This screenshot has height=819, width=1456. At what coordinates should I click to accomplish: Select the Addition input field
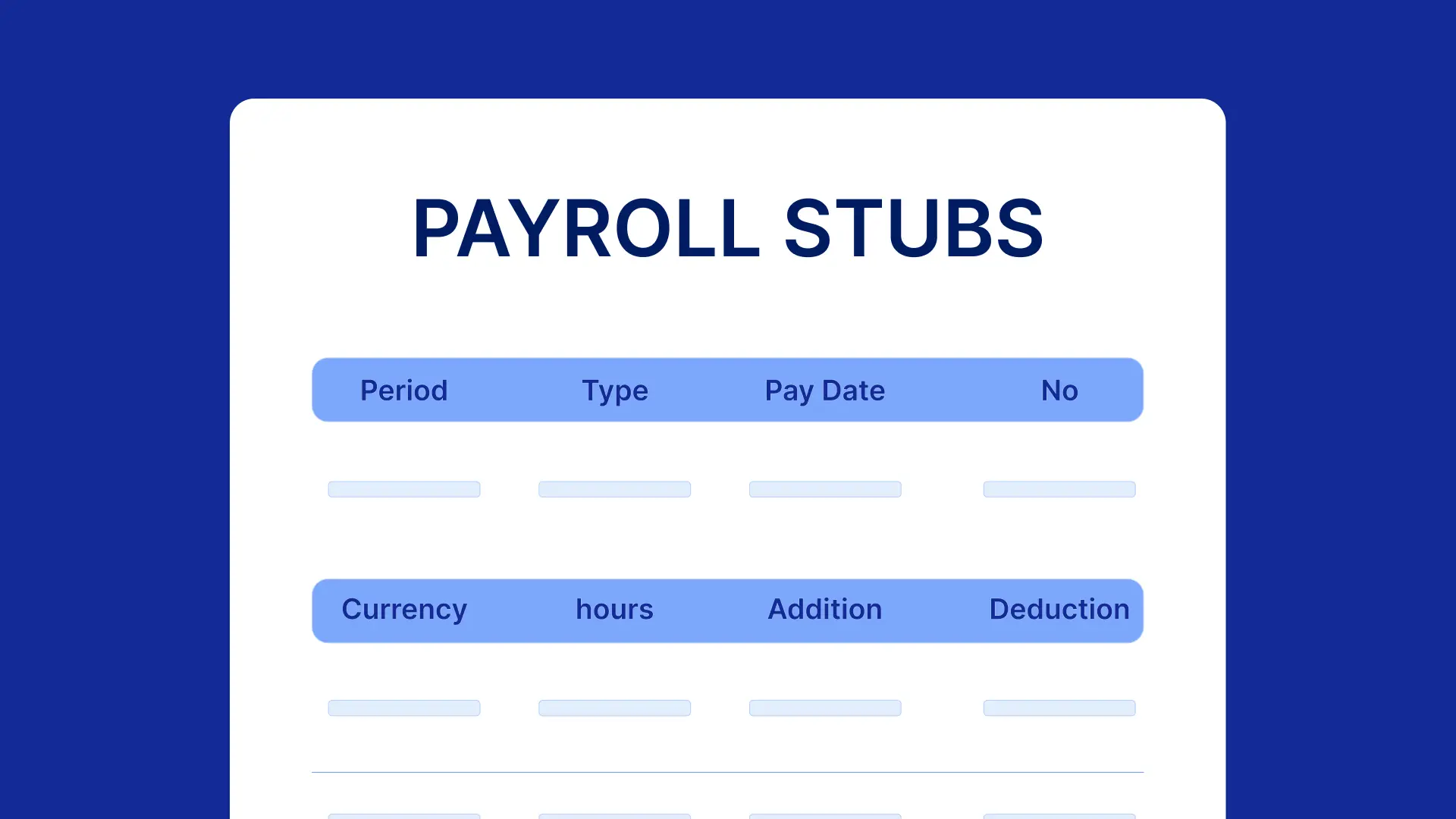[825, 708]
